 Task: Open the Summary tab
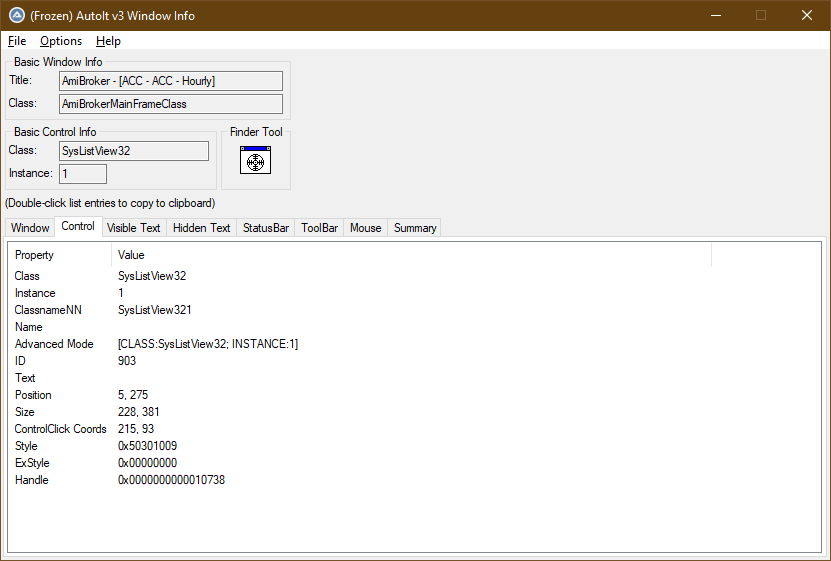tap(415, 228)
